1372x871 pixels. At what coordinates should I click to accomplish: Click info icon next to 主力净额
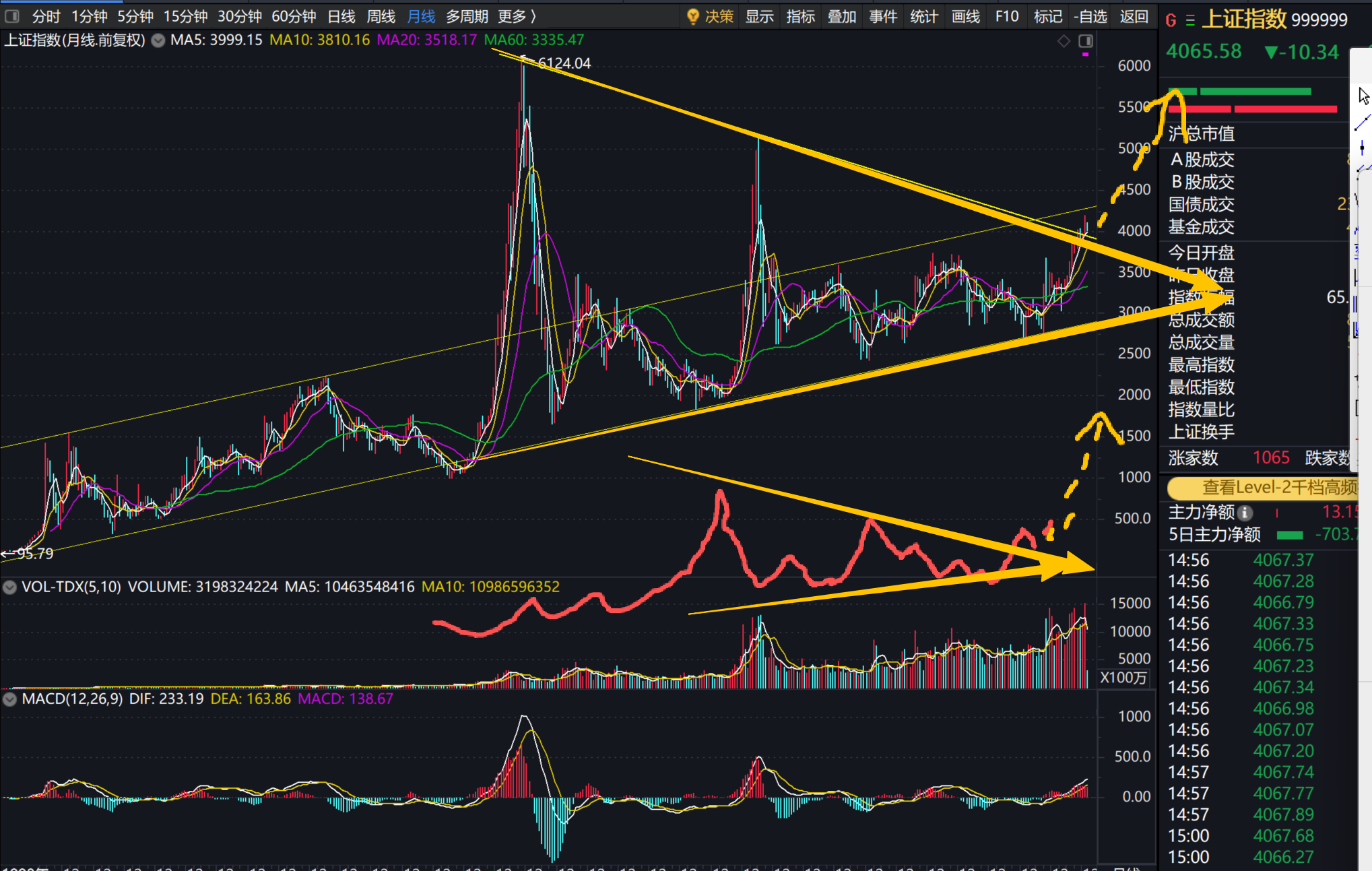point(1245,513)
